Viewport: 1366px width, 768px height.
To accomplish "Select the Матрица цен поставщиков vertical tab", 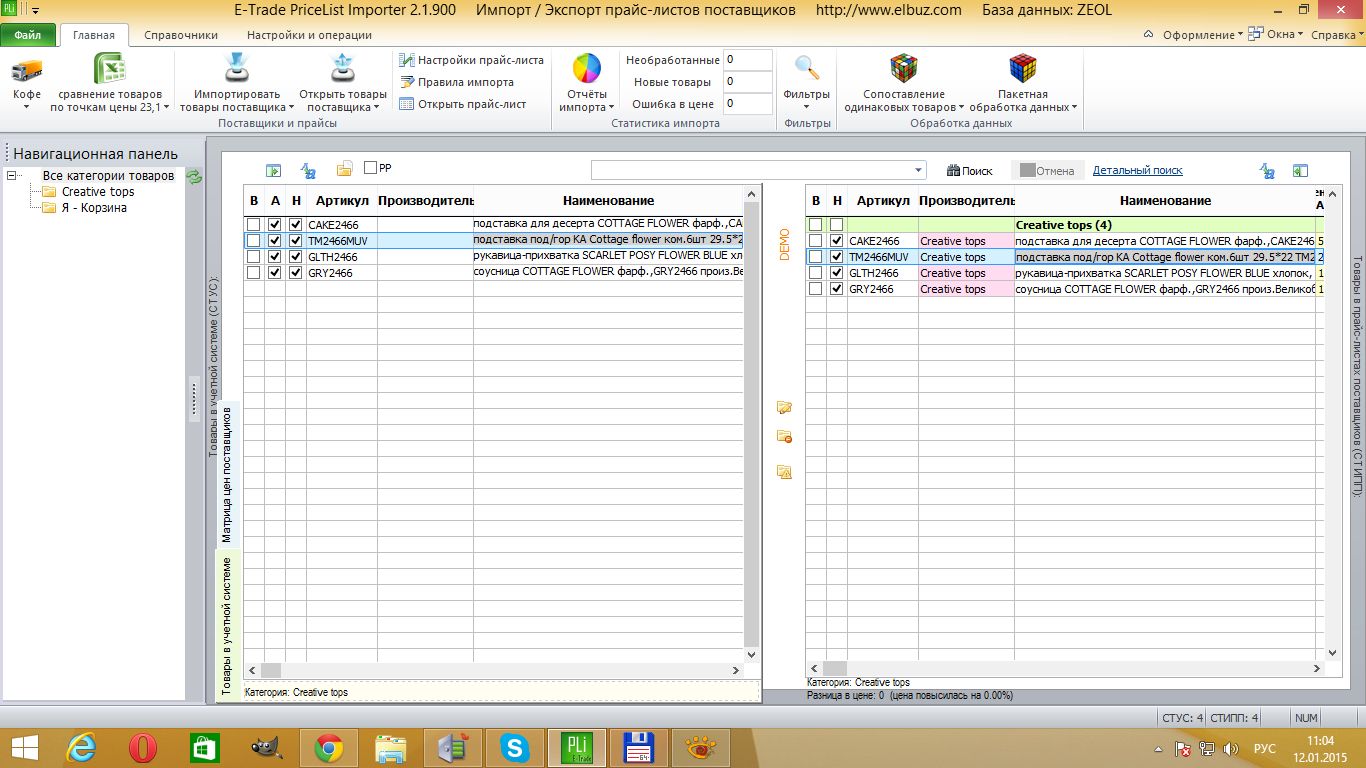I will click(x=227, y=473).
